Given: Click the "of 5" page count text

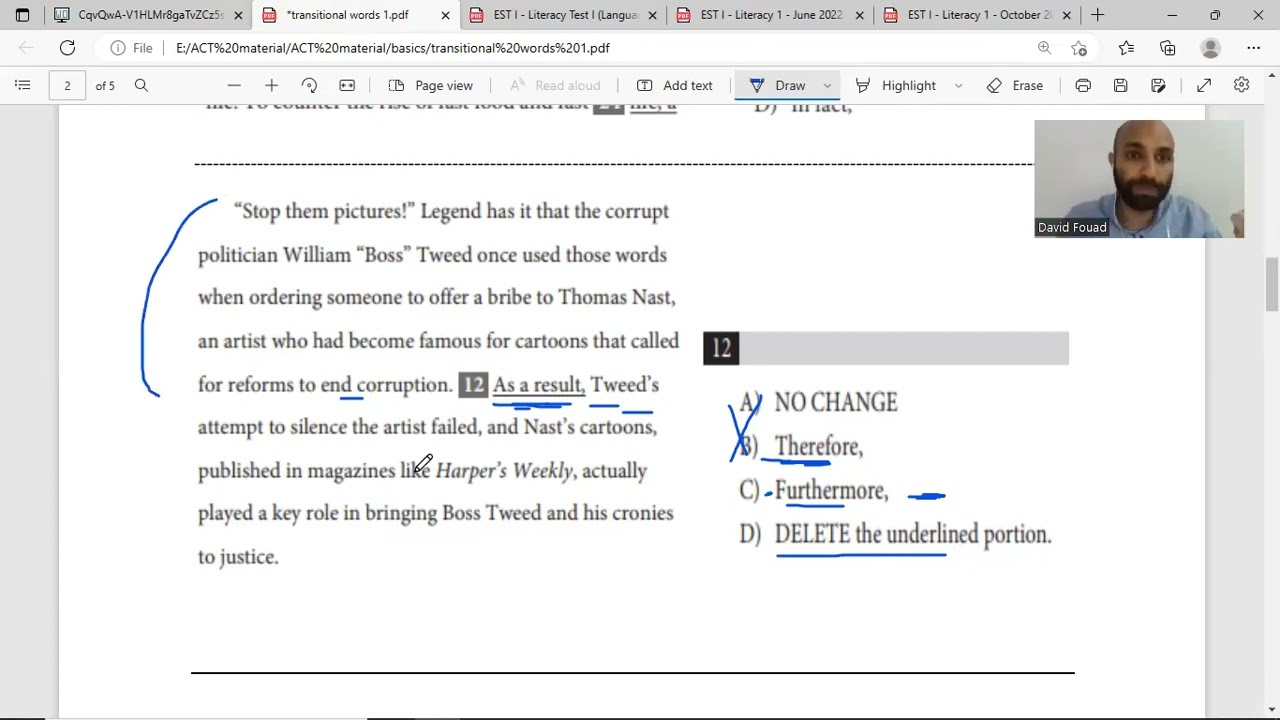Looking at the screenshot, I should pyautogui.click(x=105, y=86).
